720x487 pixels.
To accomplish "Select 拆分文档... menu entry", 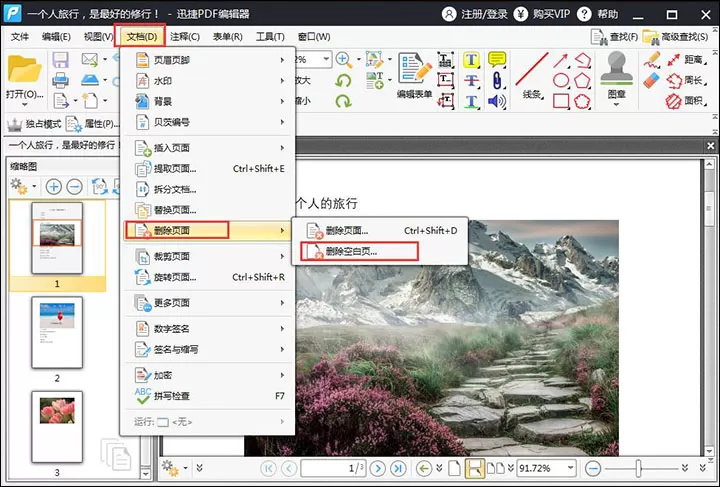I will click(209, 189).
